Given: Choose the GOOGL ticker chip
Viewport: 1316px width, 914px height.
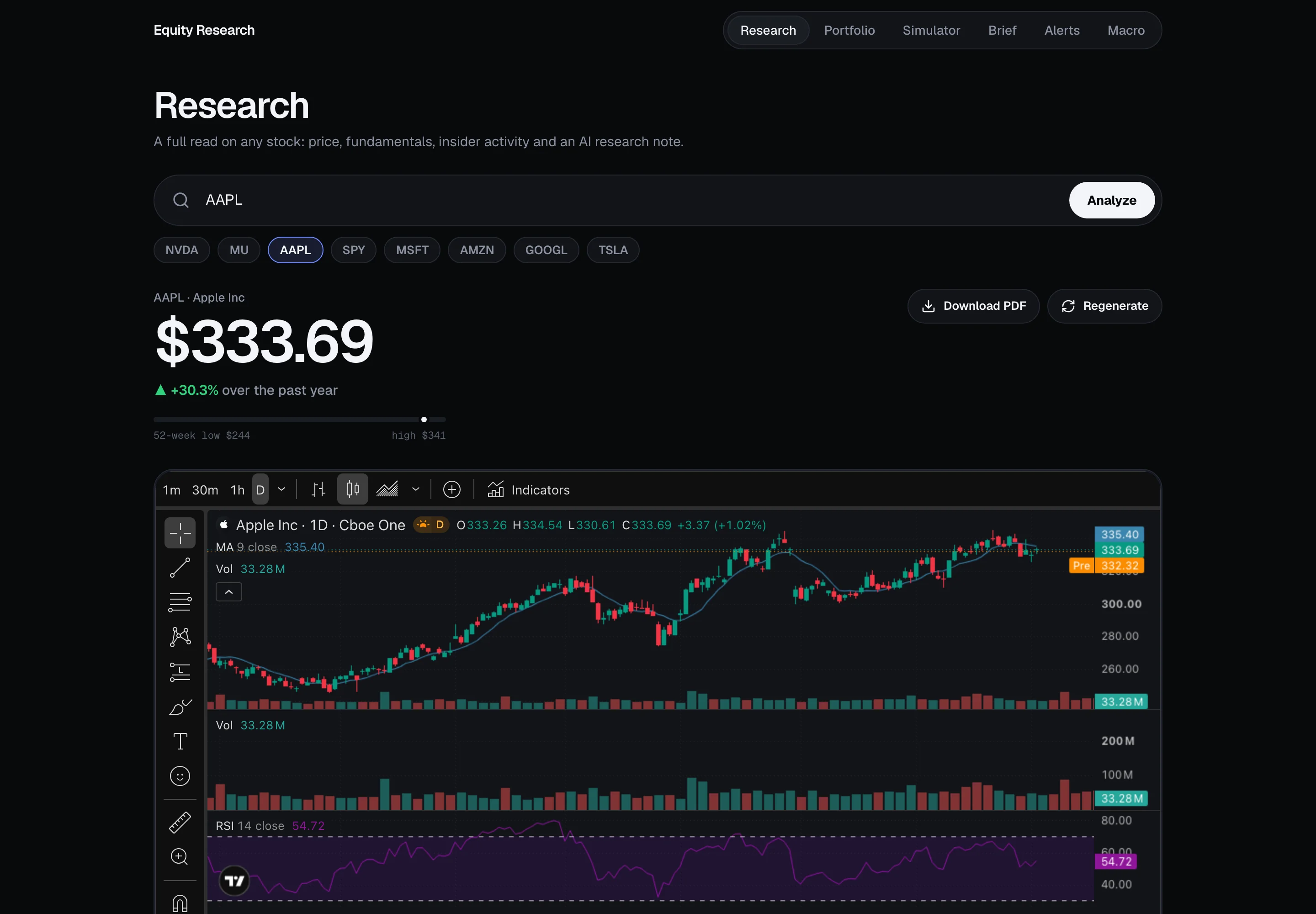Looking at the screenshot, I should coord(546,250).
